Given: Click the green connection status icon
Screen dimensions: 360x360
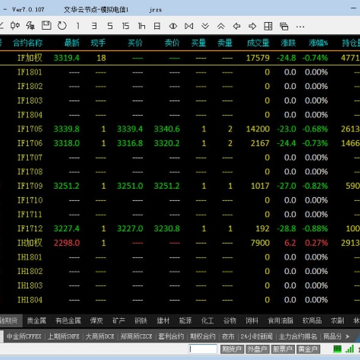Looking at the screenshot, I should tap(338, 349).
